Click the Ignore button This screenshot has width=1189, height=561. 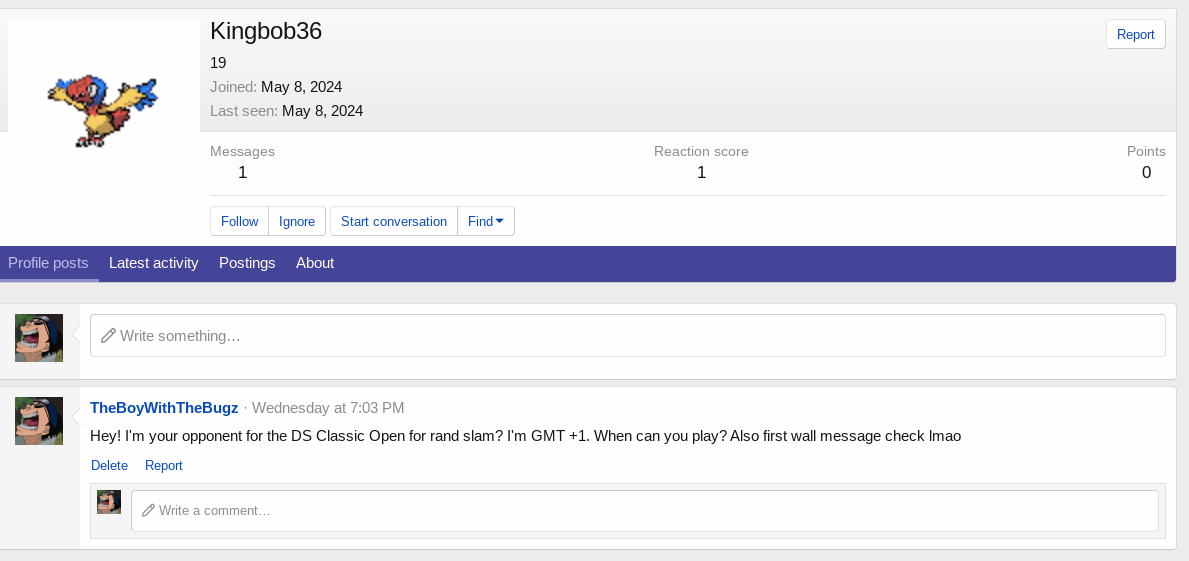[297, 221]
